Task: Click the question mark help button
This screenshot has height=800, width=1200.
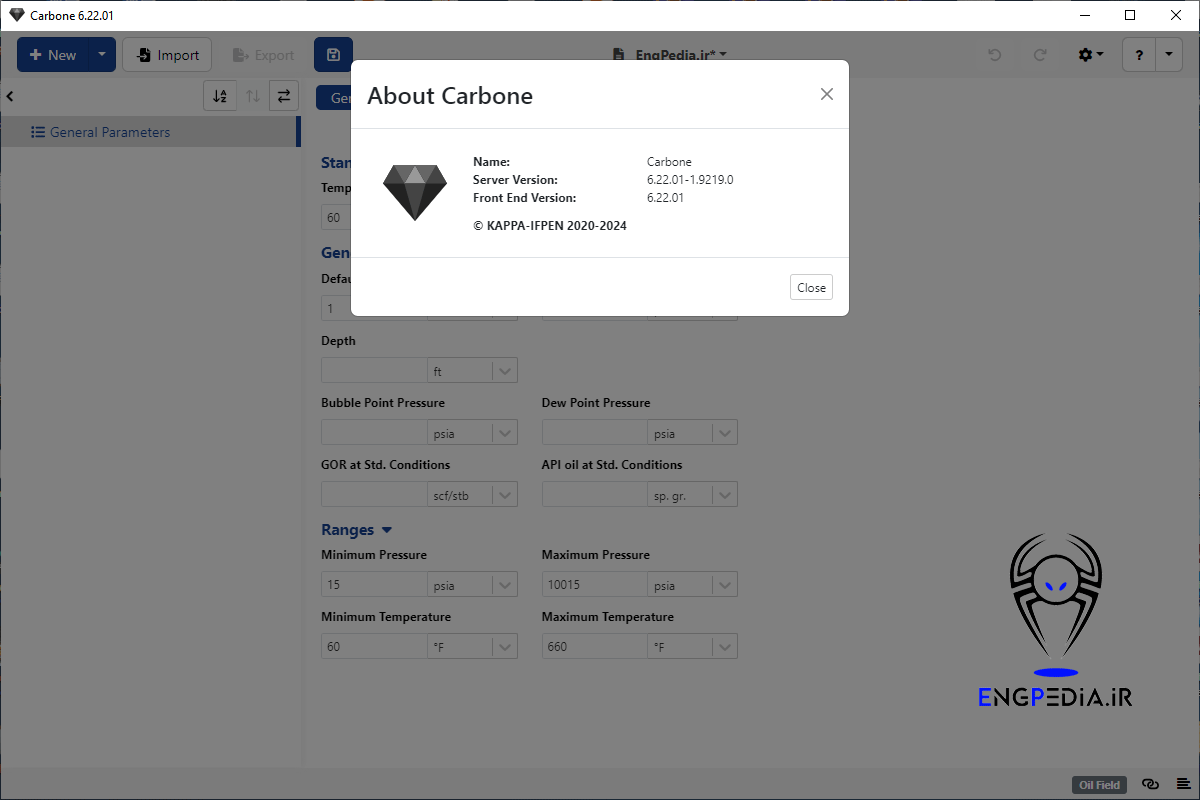Action: [x=1139, y=55]
